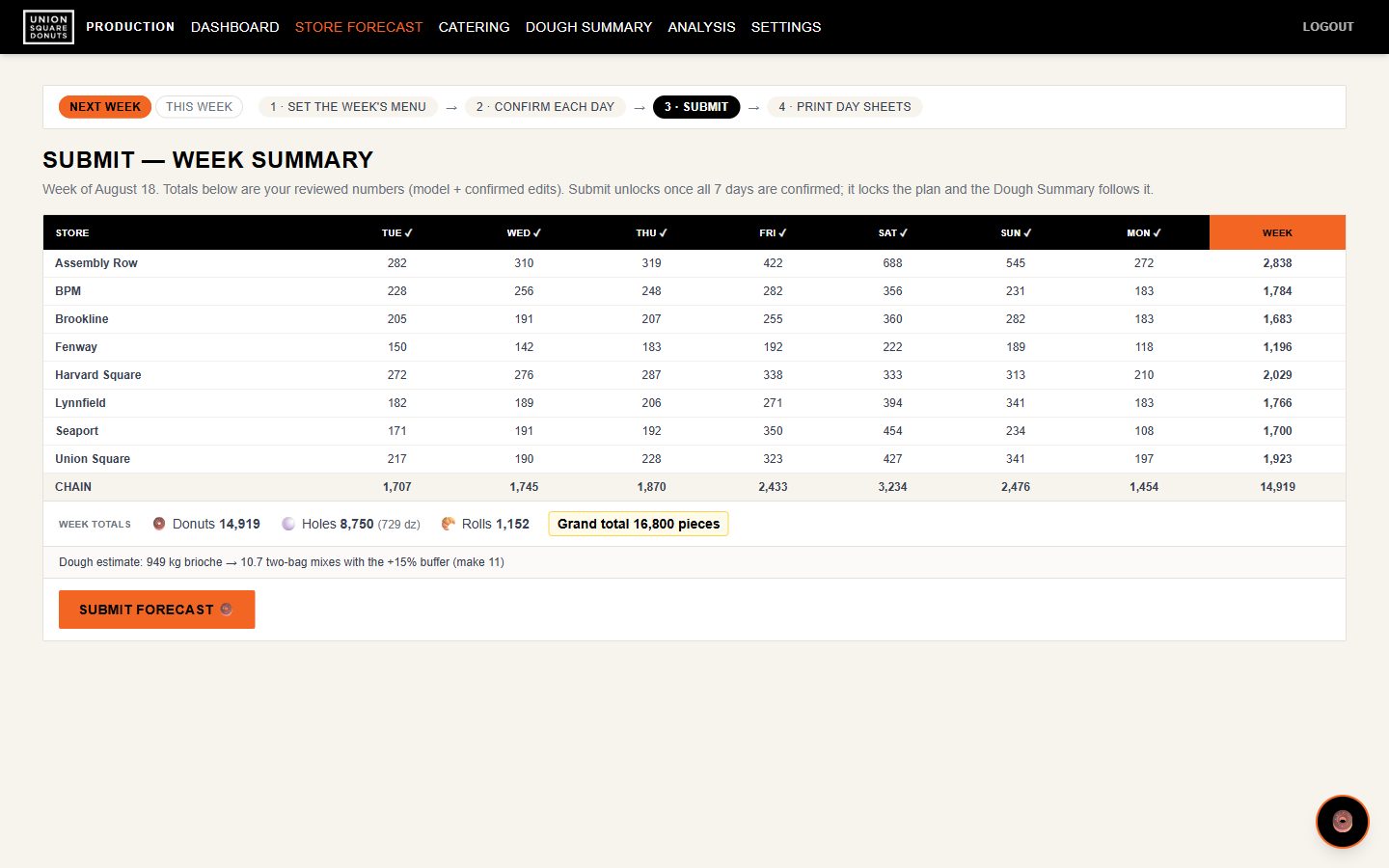This screenshot has height=868, width=1389.
Task: Click the STORE column header
Action: click(x=72, y=232)
